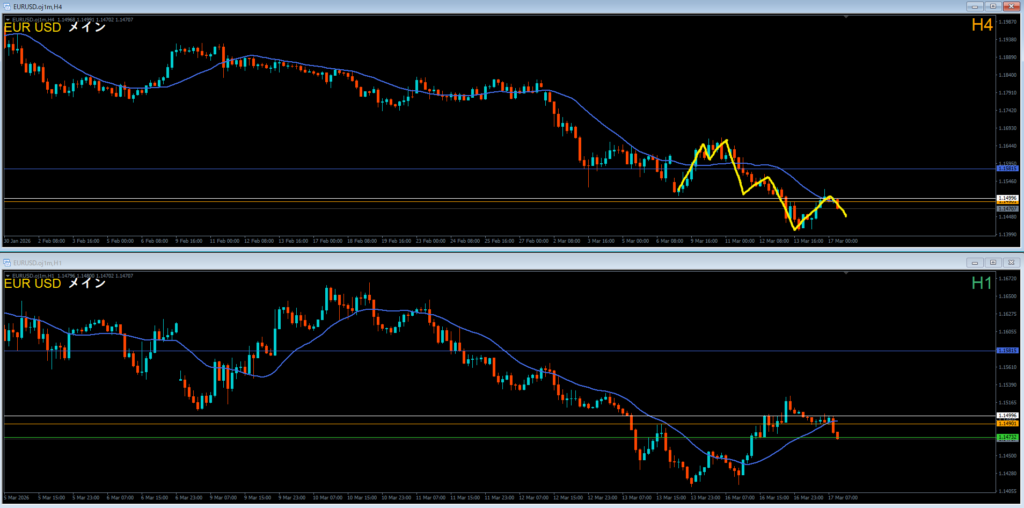Image resolution: width=1024 pixels, height=508 pixels.
Task: Select the white 1.14996 price label on H4 chart
Action: click(1007, 199)
